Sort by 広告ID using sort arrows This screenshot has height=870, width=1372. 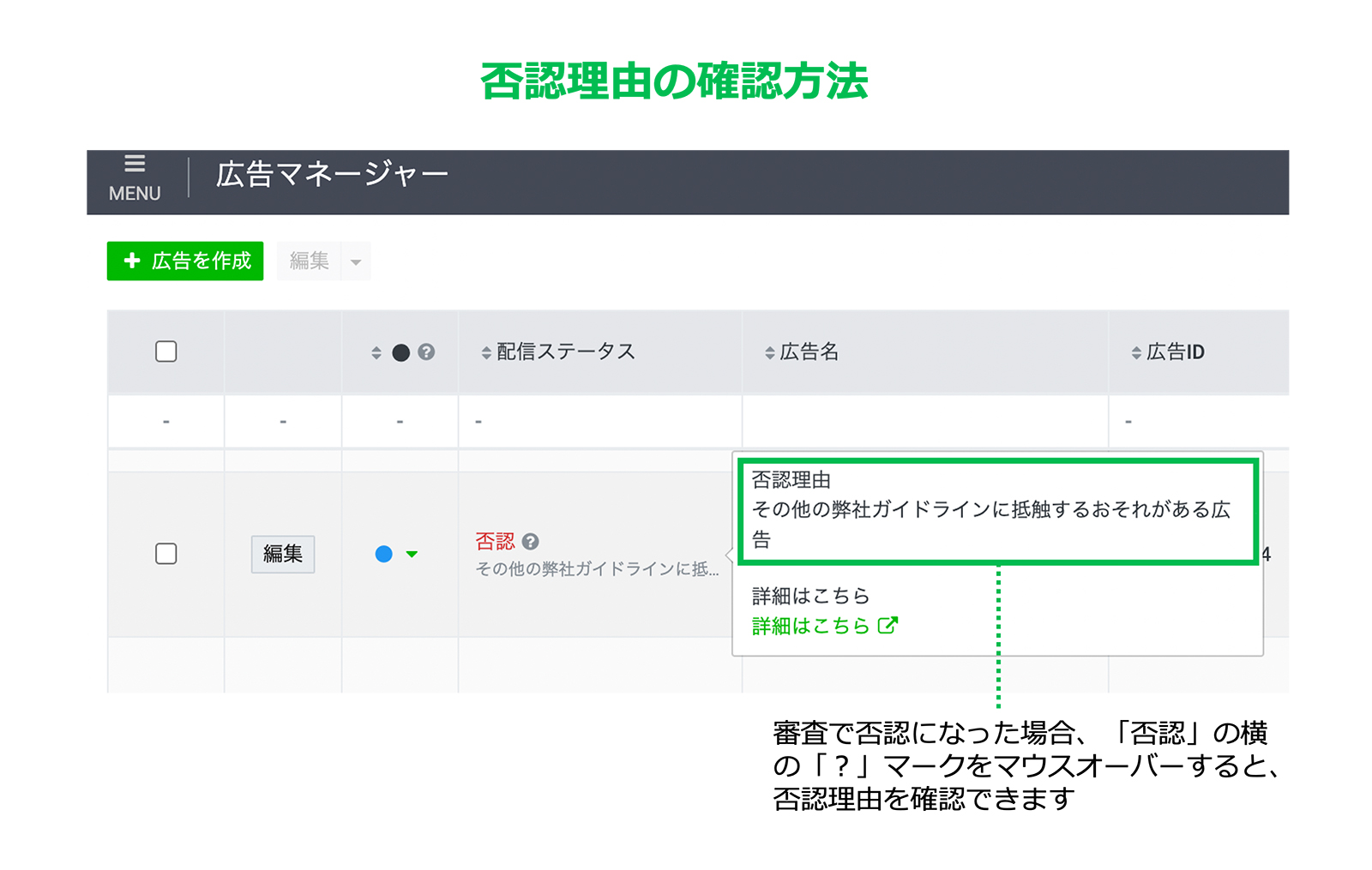pos(1136,353)
